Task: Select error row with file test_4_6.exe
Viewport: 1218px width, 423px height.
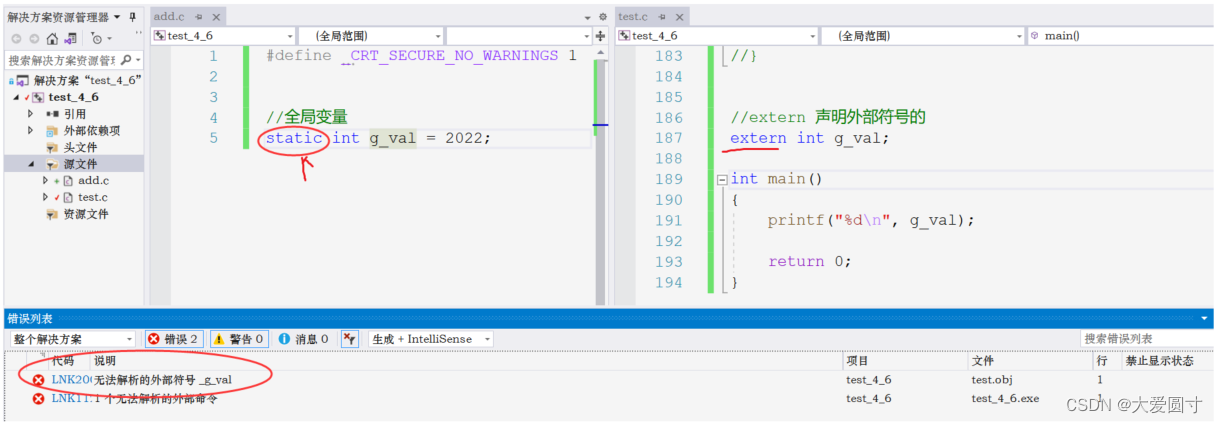Action: 609,398
